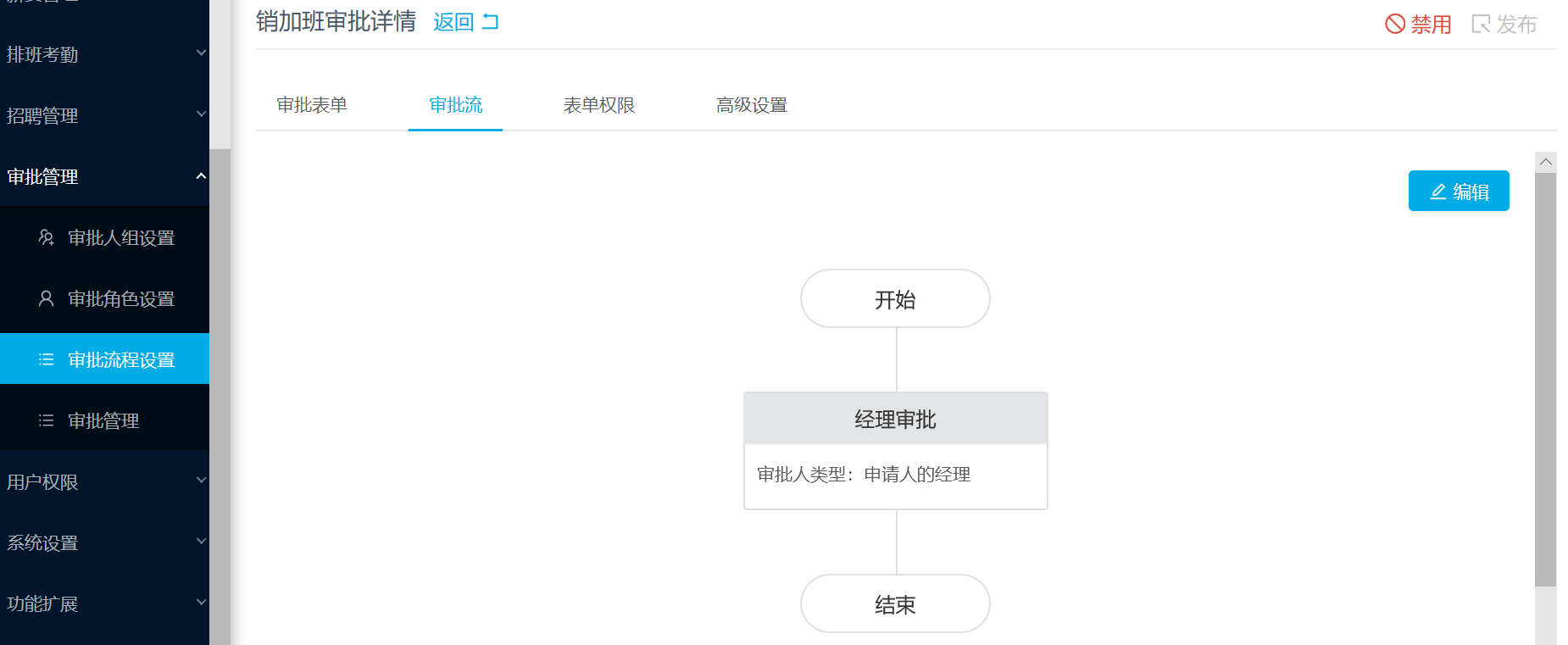1568x645 pixels.
Task: Expand the 系统设置 sidebar section
Action: (104, 542)
